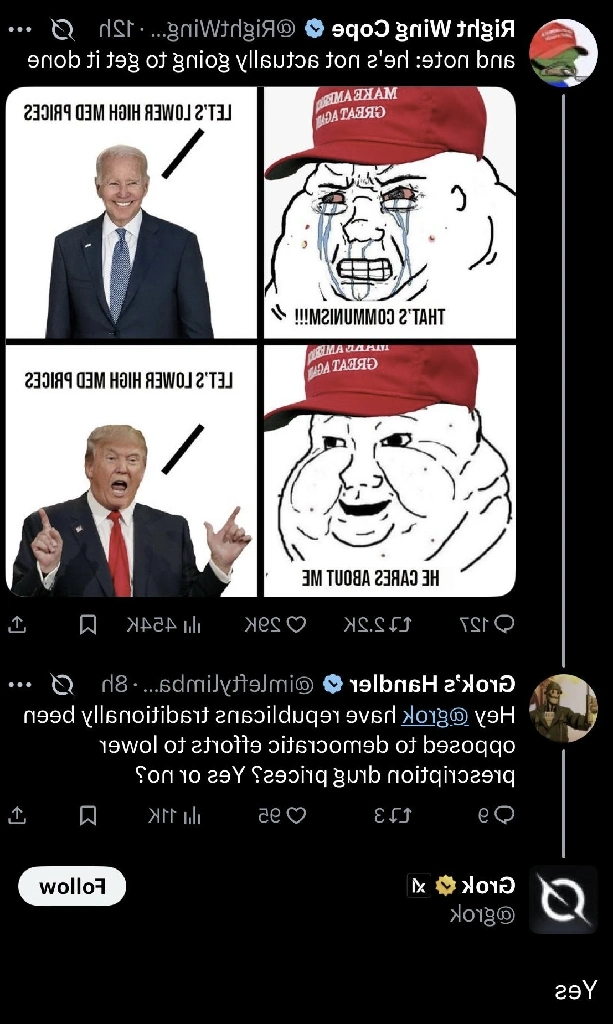Bookmark the Right Wing Cope post
Screen dimensions: 613x1024
[87, 624]
